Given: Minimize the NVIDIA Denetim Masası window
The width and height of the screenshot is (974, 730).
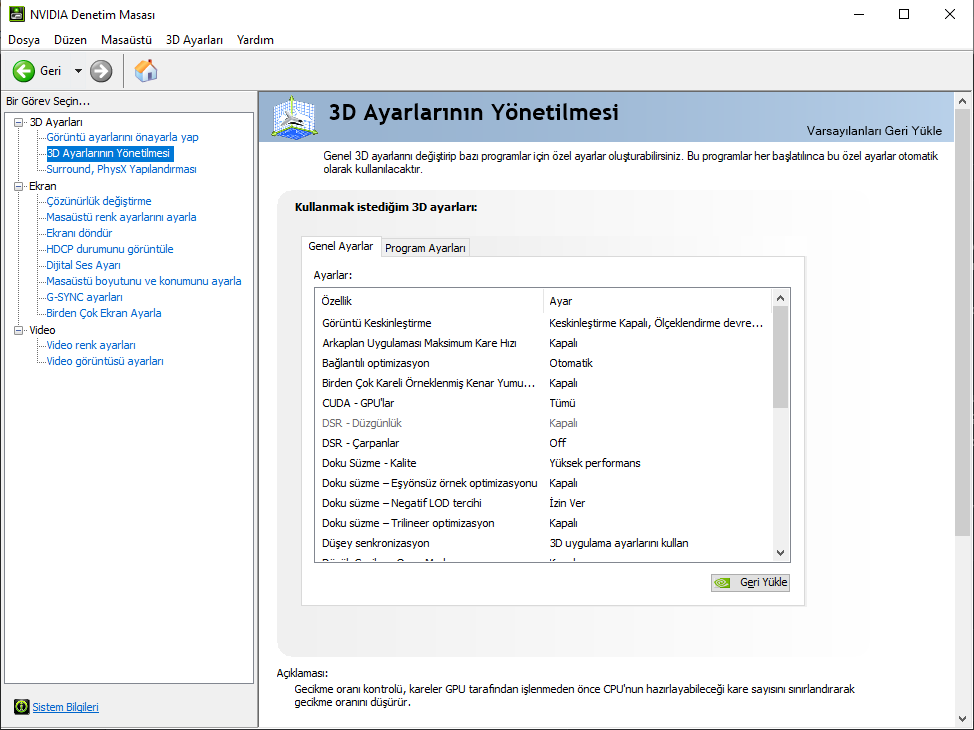Looking at the screenshot, I should click(859, 14).
